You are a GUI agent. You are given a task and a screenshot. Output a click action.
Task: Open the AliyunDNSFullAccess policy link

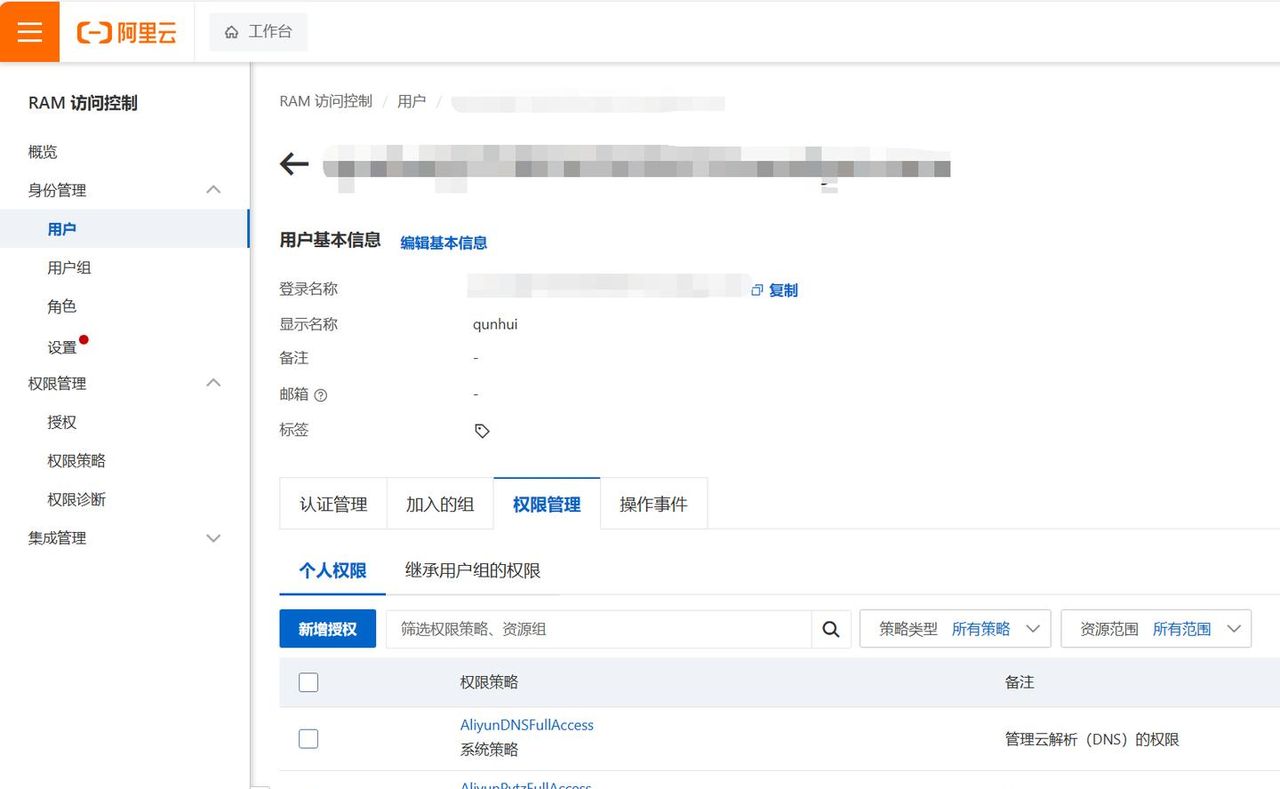point(527,725)
